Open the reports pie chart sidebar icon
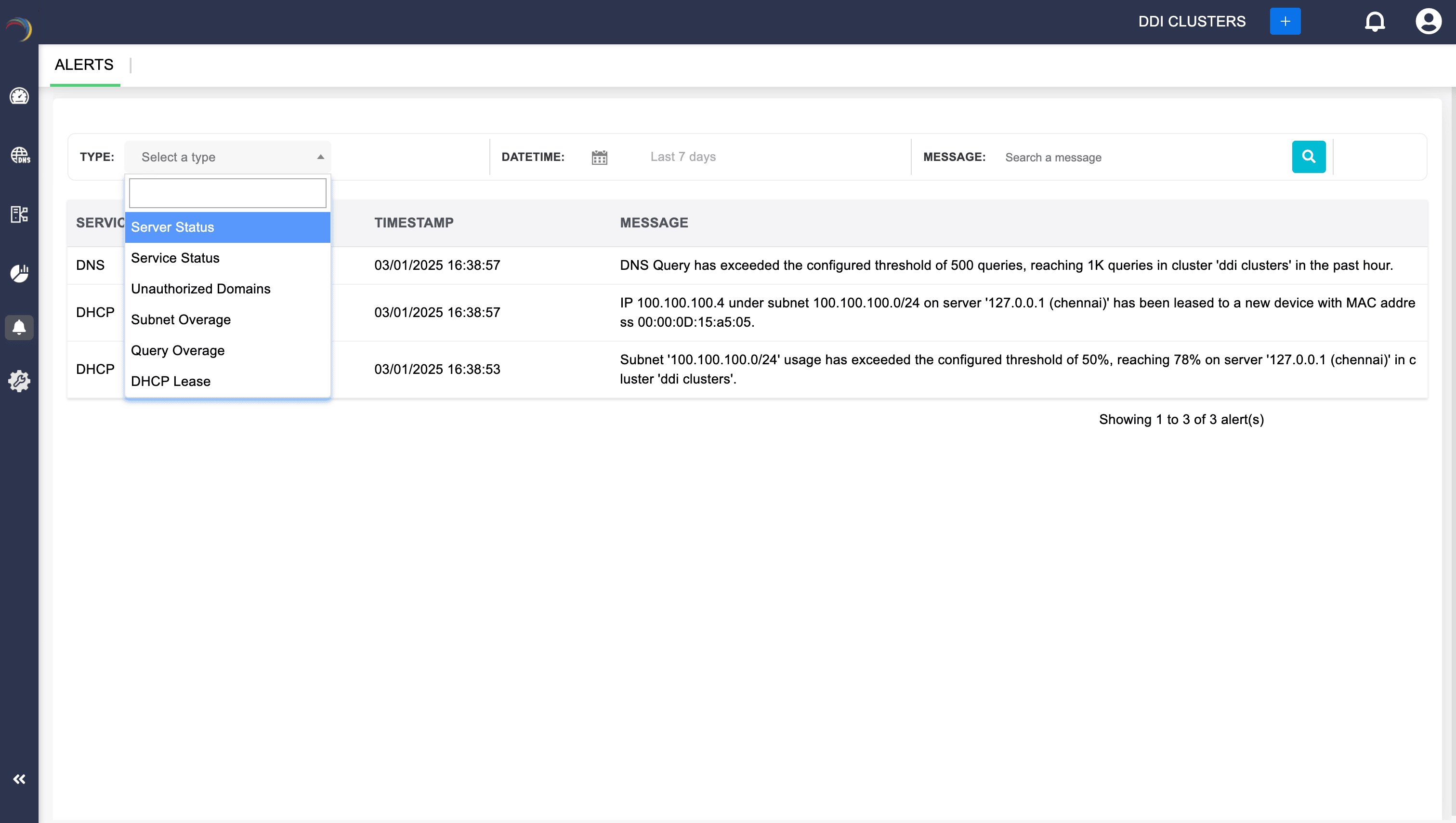This screenshot has height=823, width=1456. (x=19, y=273)
